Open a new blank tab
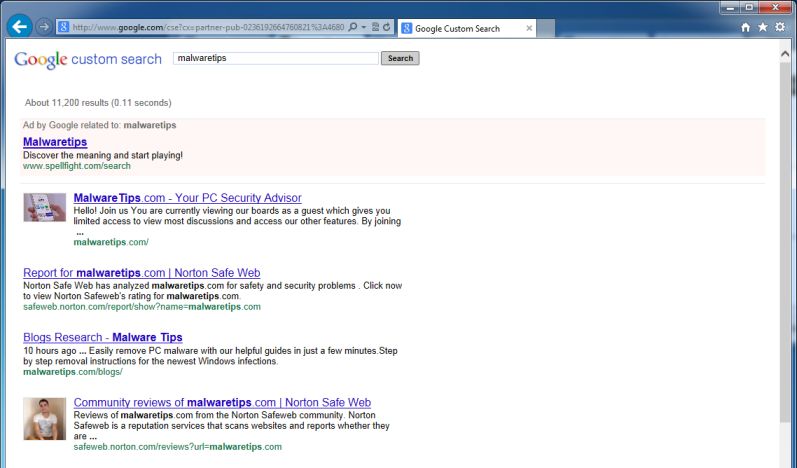This screenshot has height=468, width=797. [x=546, y=28]
